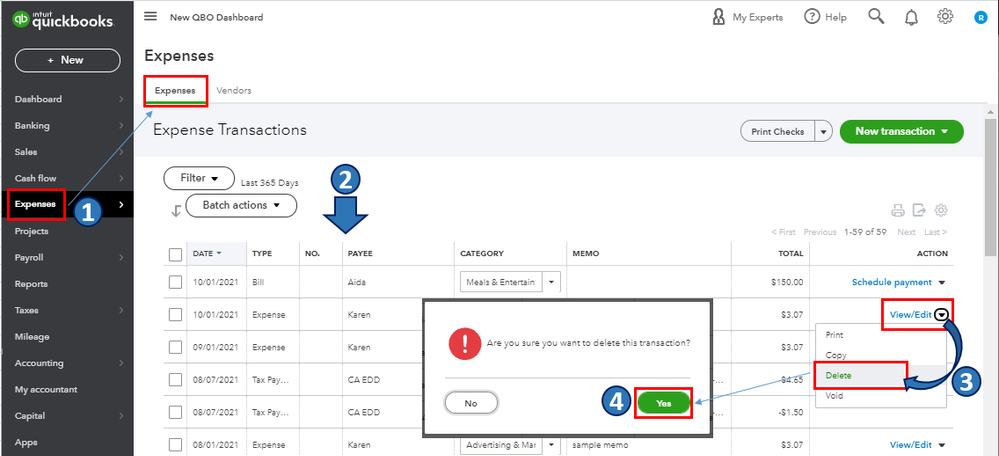
Task: Switch to the Expenses tab
Action: (x=175, y=90)
